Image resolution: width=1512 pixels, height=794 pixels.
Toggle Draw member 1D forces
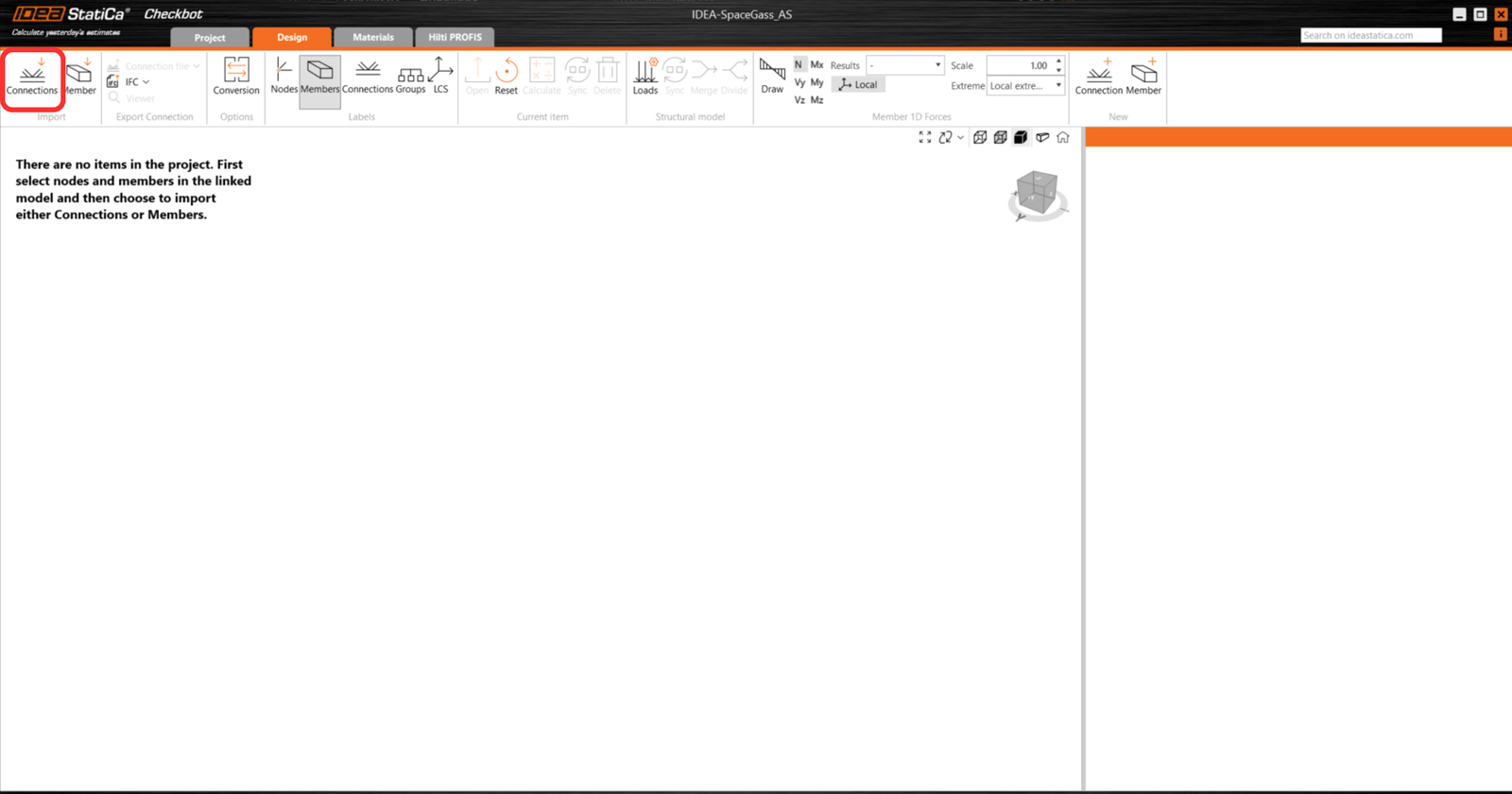(x=772, y=77)
